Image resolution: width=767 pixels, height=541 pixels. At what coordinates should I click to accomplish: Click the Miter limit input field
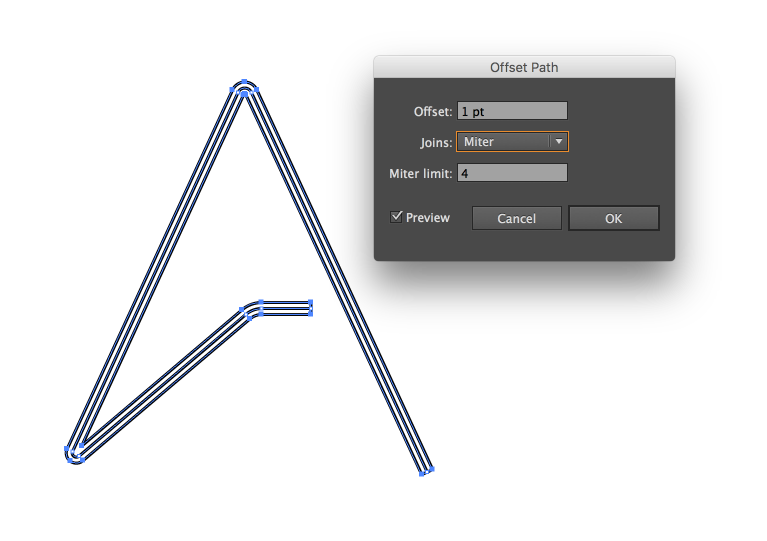point(512,173)
